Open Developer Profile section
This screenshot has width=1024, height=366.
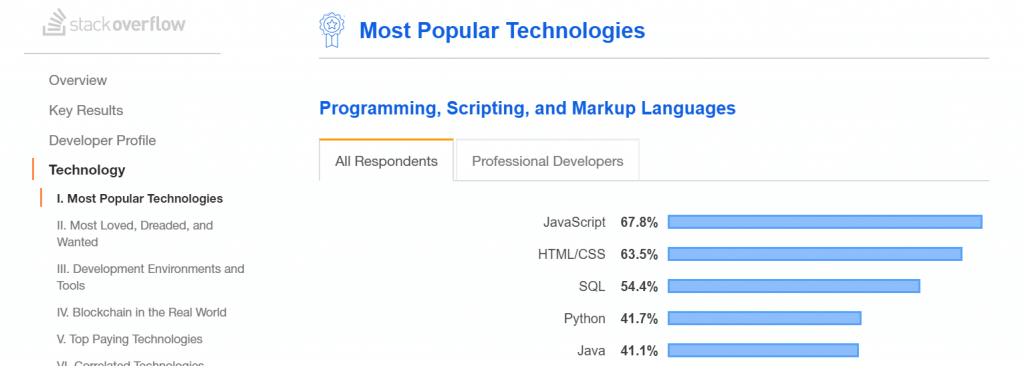tap(102, 141)
